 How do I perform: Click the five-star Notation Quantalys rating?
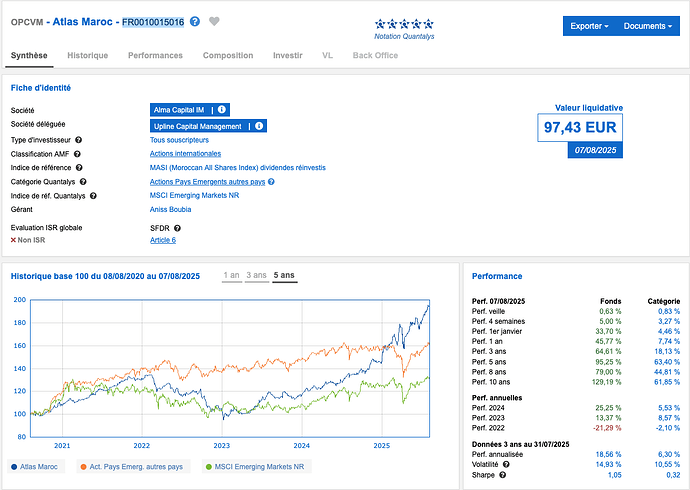(x=404, y=24)
